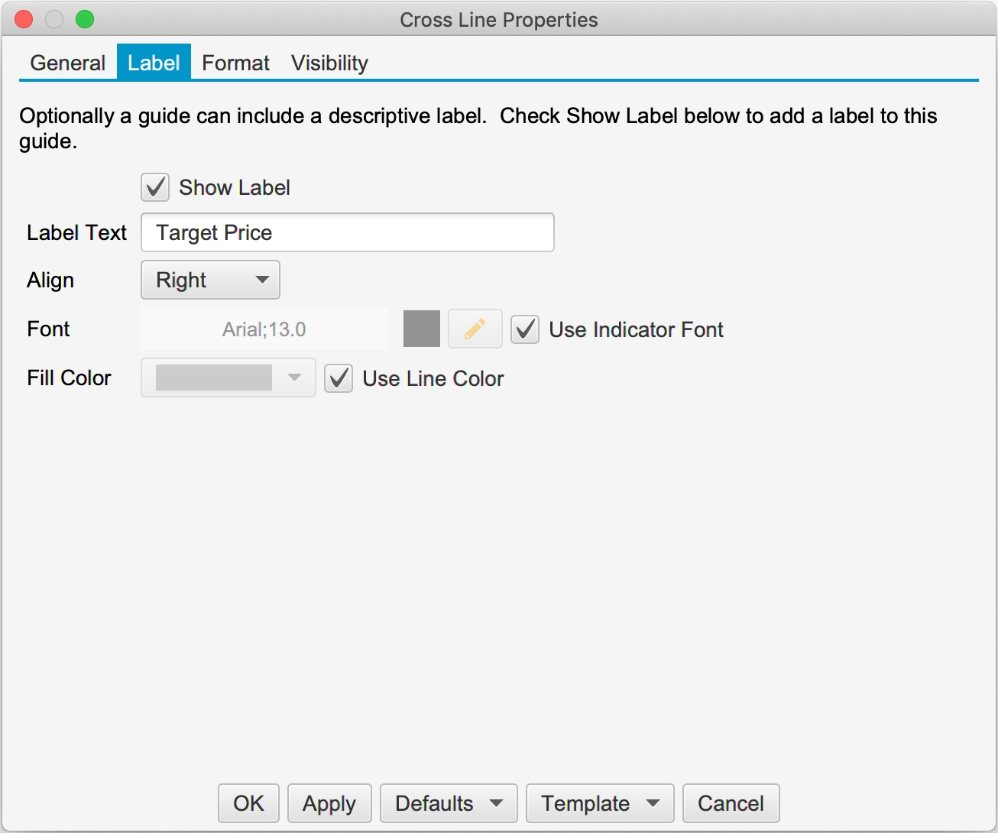Screen dimensions: 998x833
Task: Click the green zoom window button
Action: click(85, 20)
